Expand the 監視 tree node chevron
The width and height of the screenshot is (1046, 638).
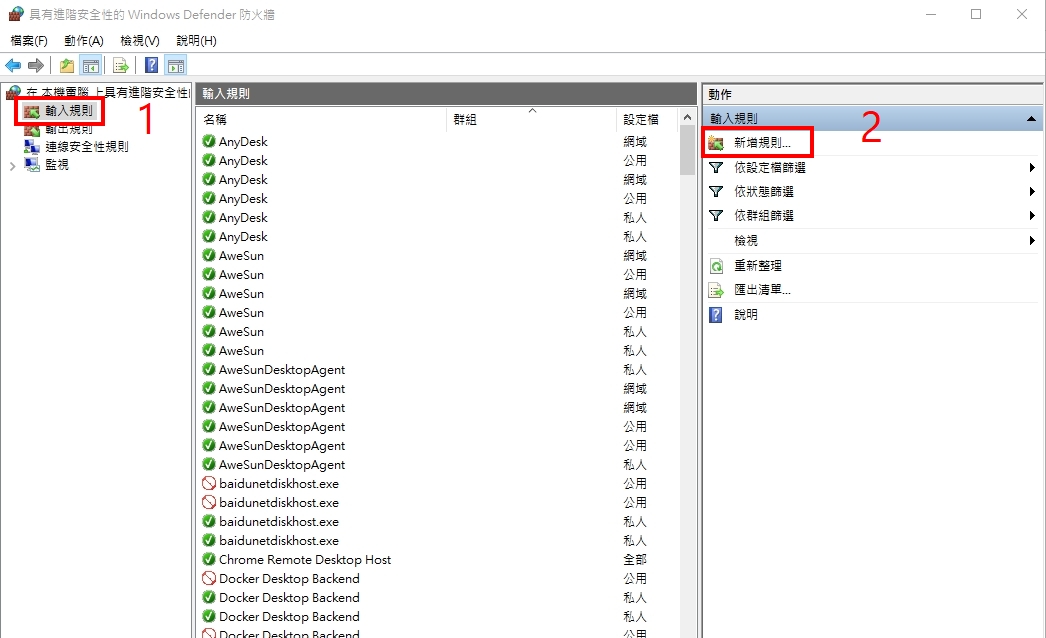pyautogui.click(x=12, y=166)
